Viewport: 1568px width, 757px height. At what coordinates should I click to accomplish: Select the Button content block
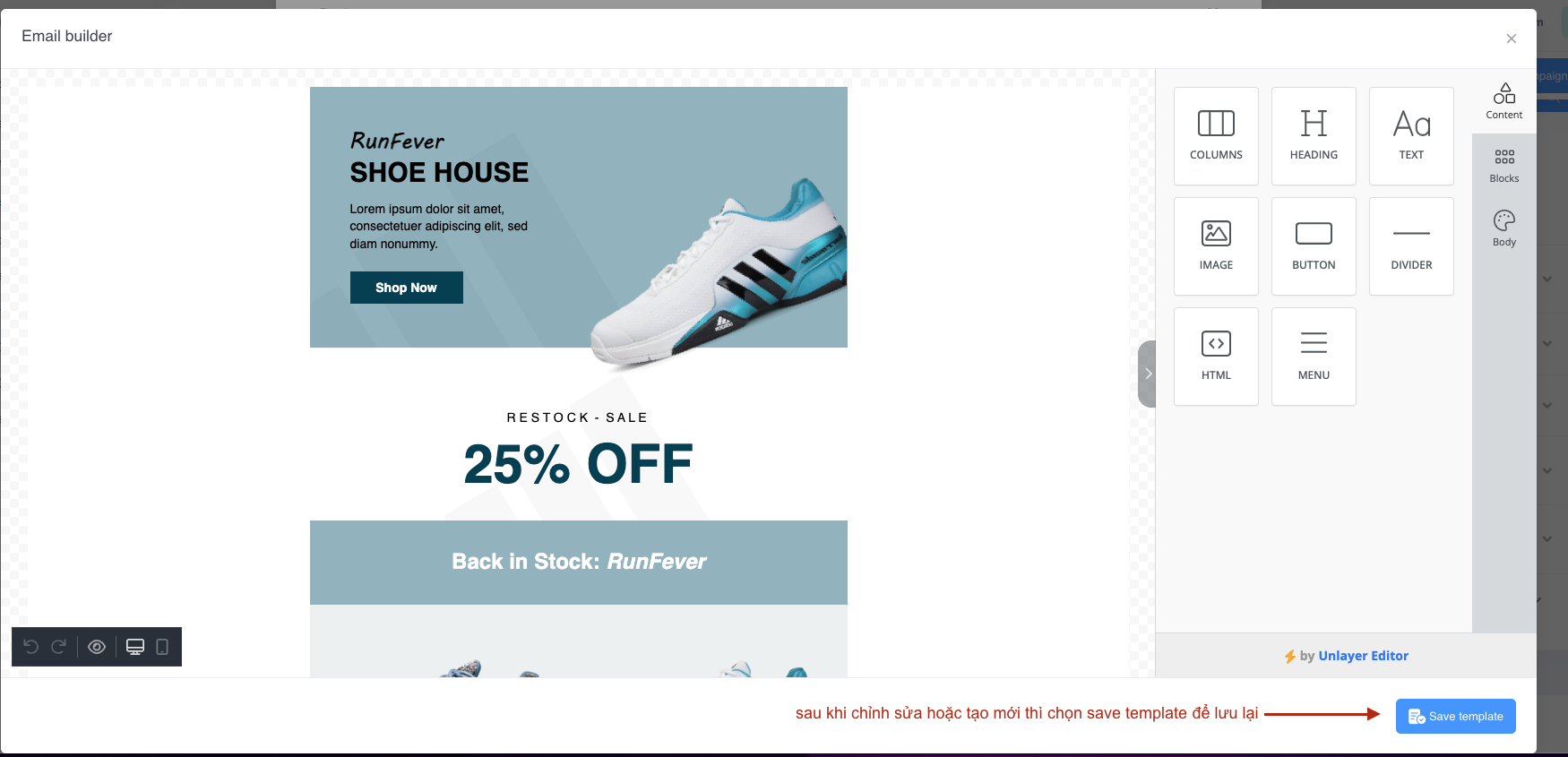point(1314,246)
